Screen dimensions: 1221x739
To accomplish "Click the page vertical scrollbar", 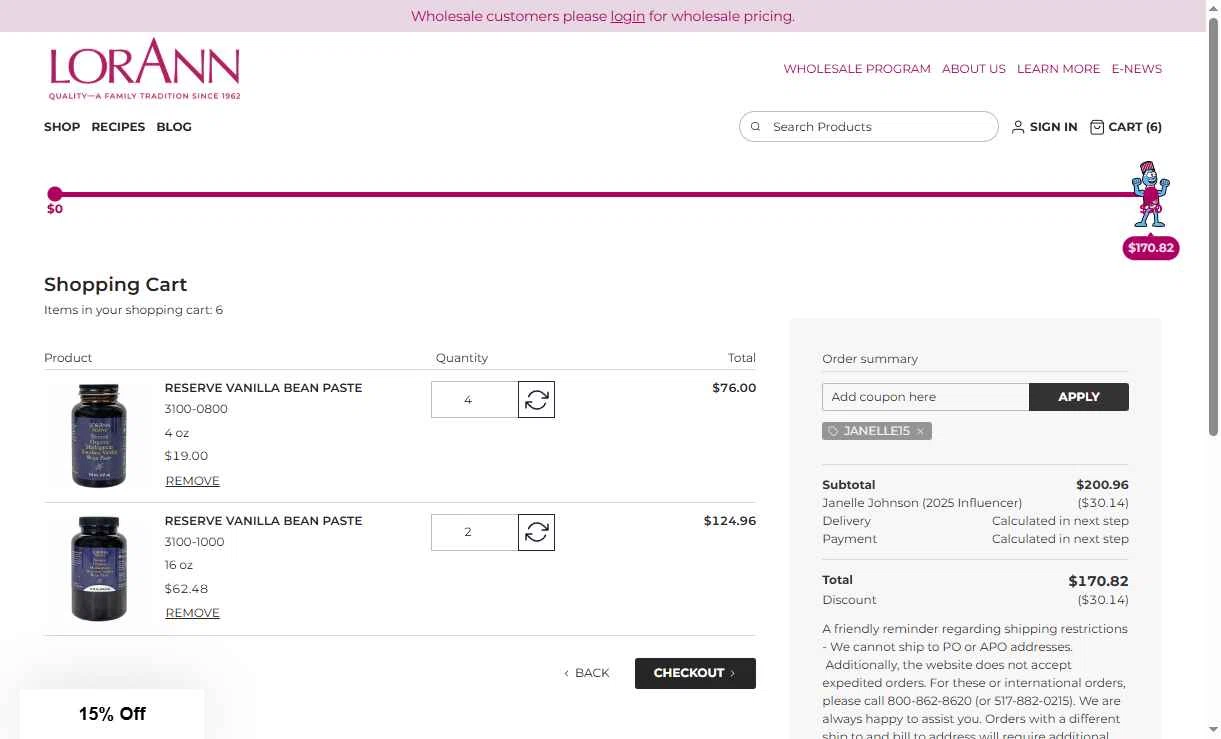I will (1214, 225).
